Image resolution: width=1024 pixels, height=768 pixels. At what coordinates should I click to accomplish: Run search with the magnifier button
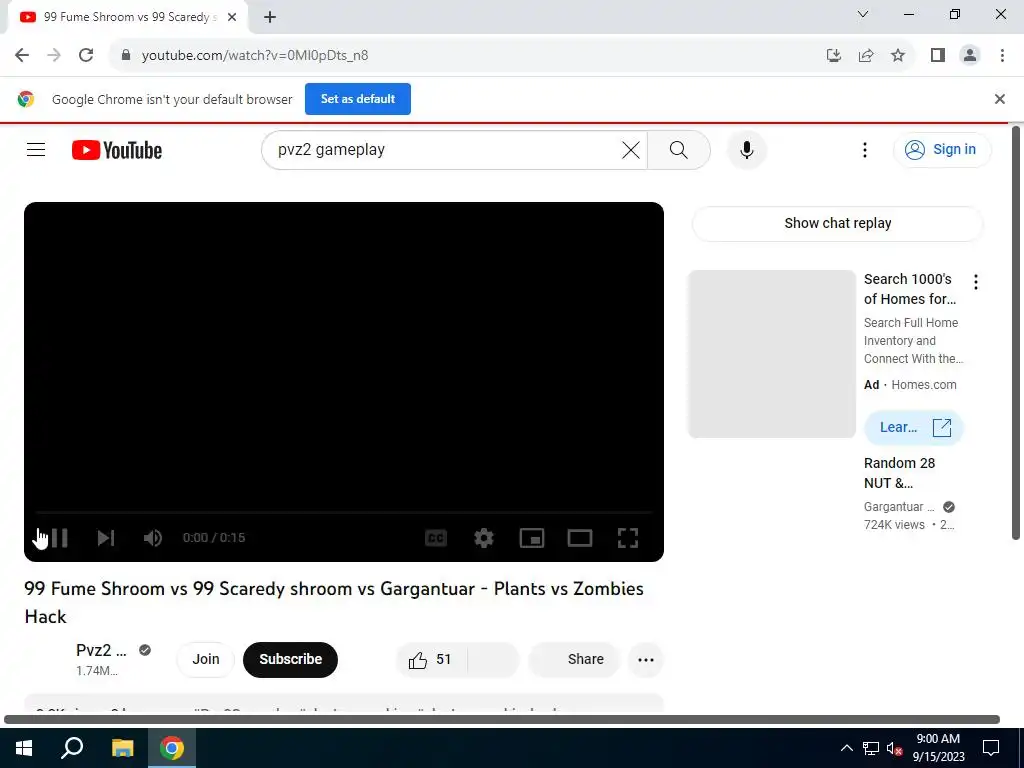coord(679,150)
